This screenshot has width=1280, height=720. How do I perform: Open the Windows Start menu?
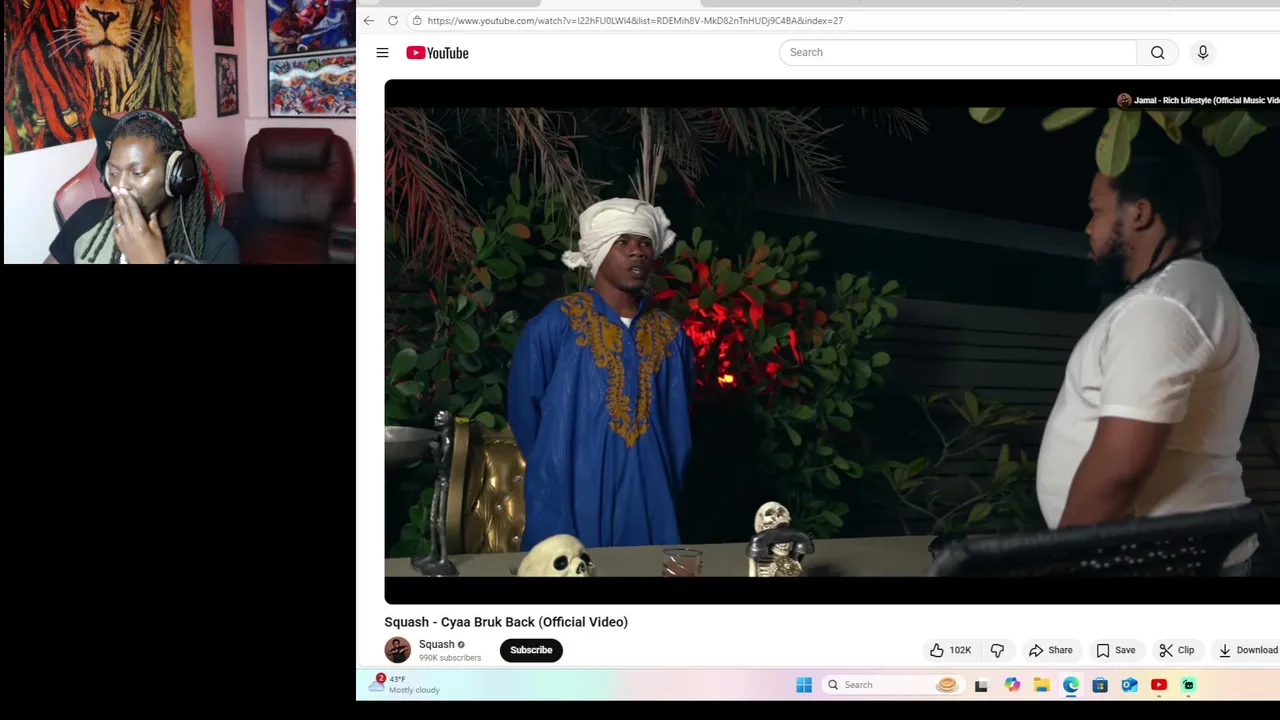(x=804, y=685)
